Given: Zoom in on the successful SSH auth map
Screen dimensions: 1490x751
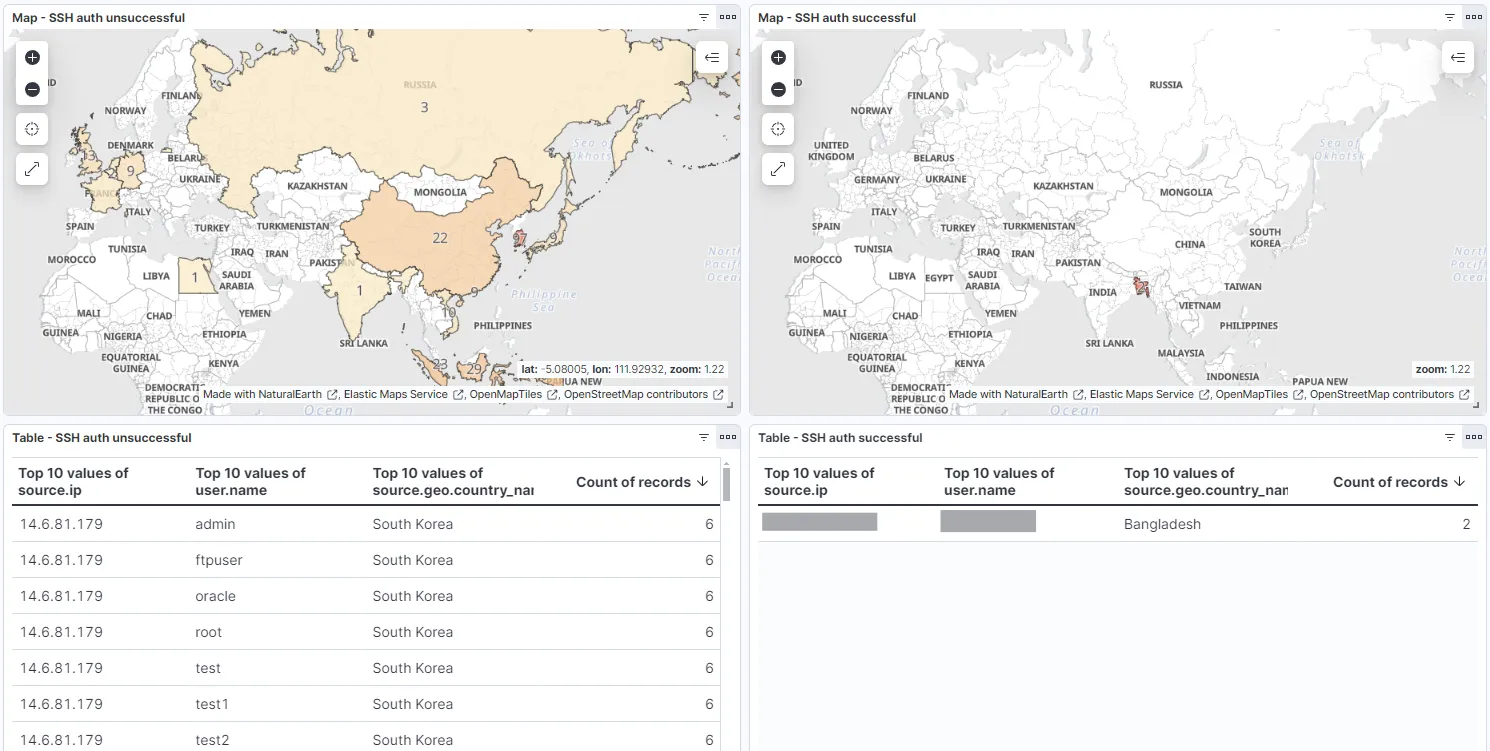Looking at the screenshot, I should click(x=778, y=57).
